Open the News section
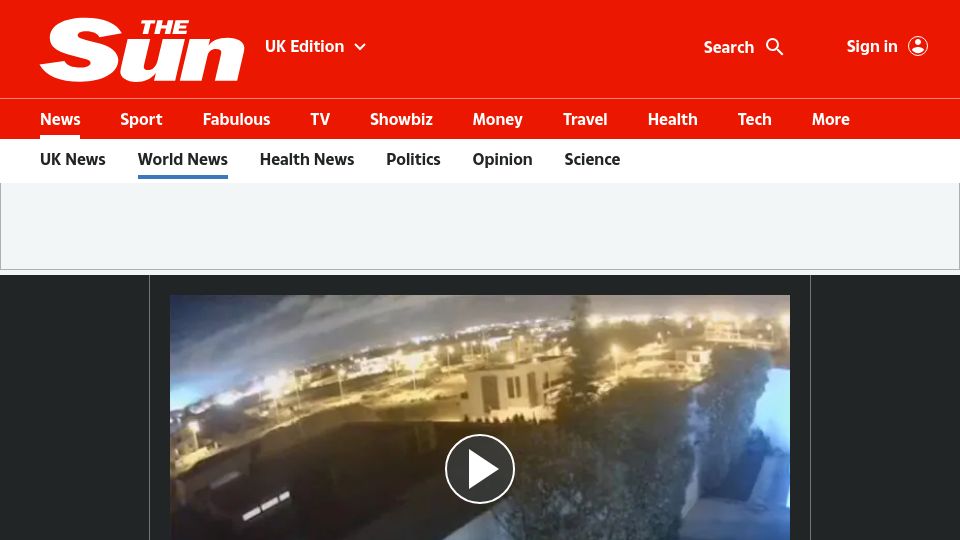 tap(60, 119)
